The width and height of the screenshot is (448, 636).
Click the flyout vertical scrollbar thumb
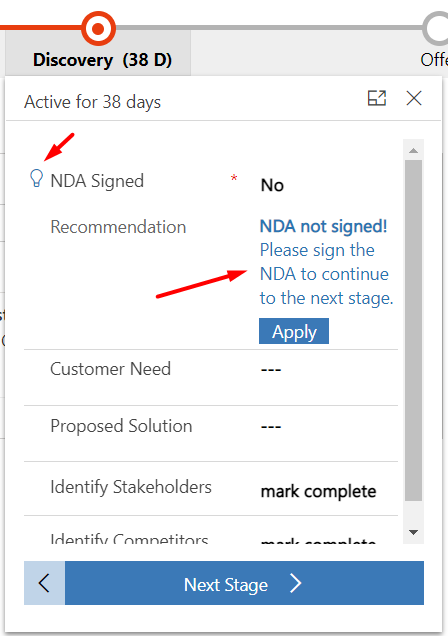point(414,331)
